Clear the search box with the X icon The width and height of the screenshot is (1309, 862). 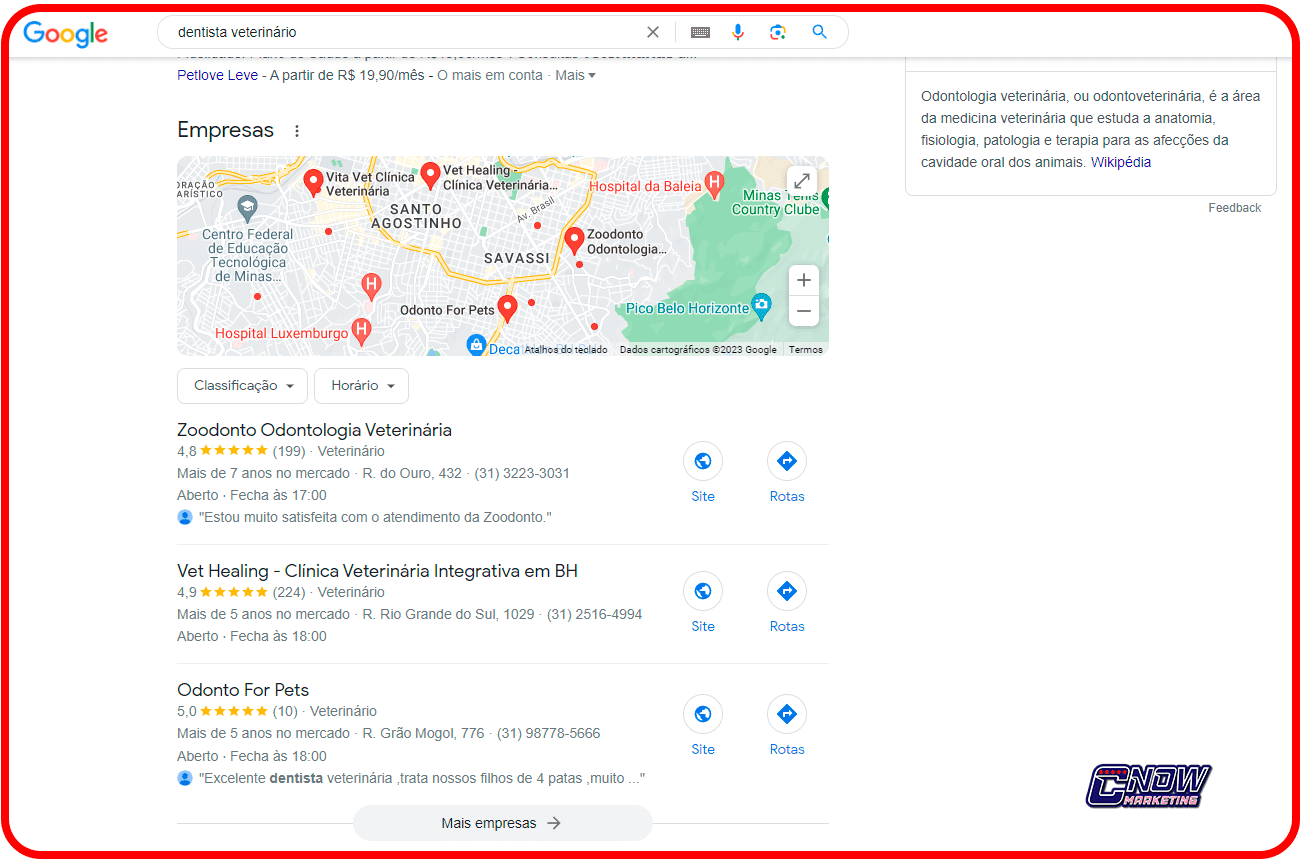(x=653, y=32)
